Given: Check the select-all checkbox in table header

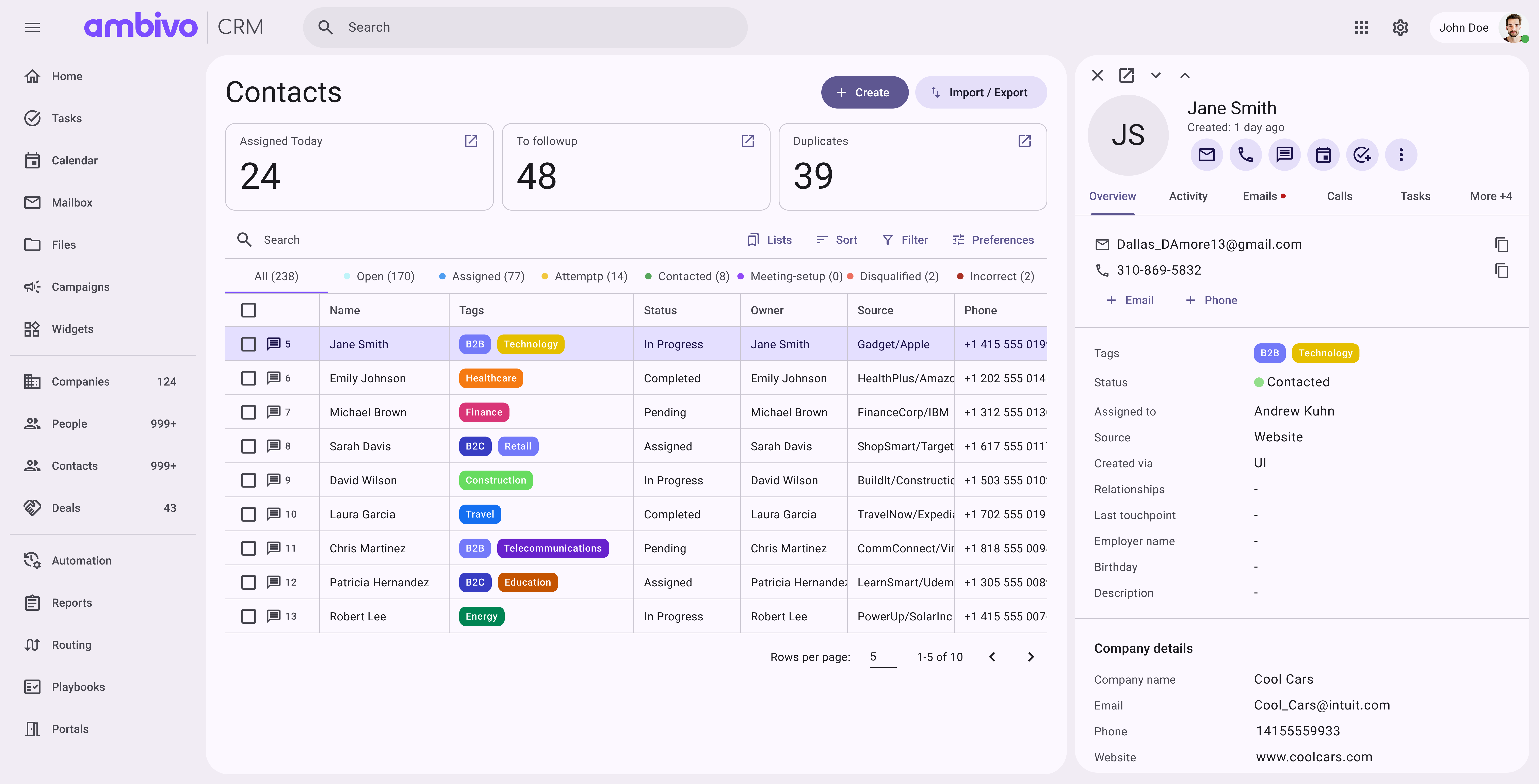Looking at the screenshot, I should (x=248, y=310).
